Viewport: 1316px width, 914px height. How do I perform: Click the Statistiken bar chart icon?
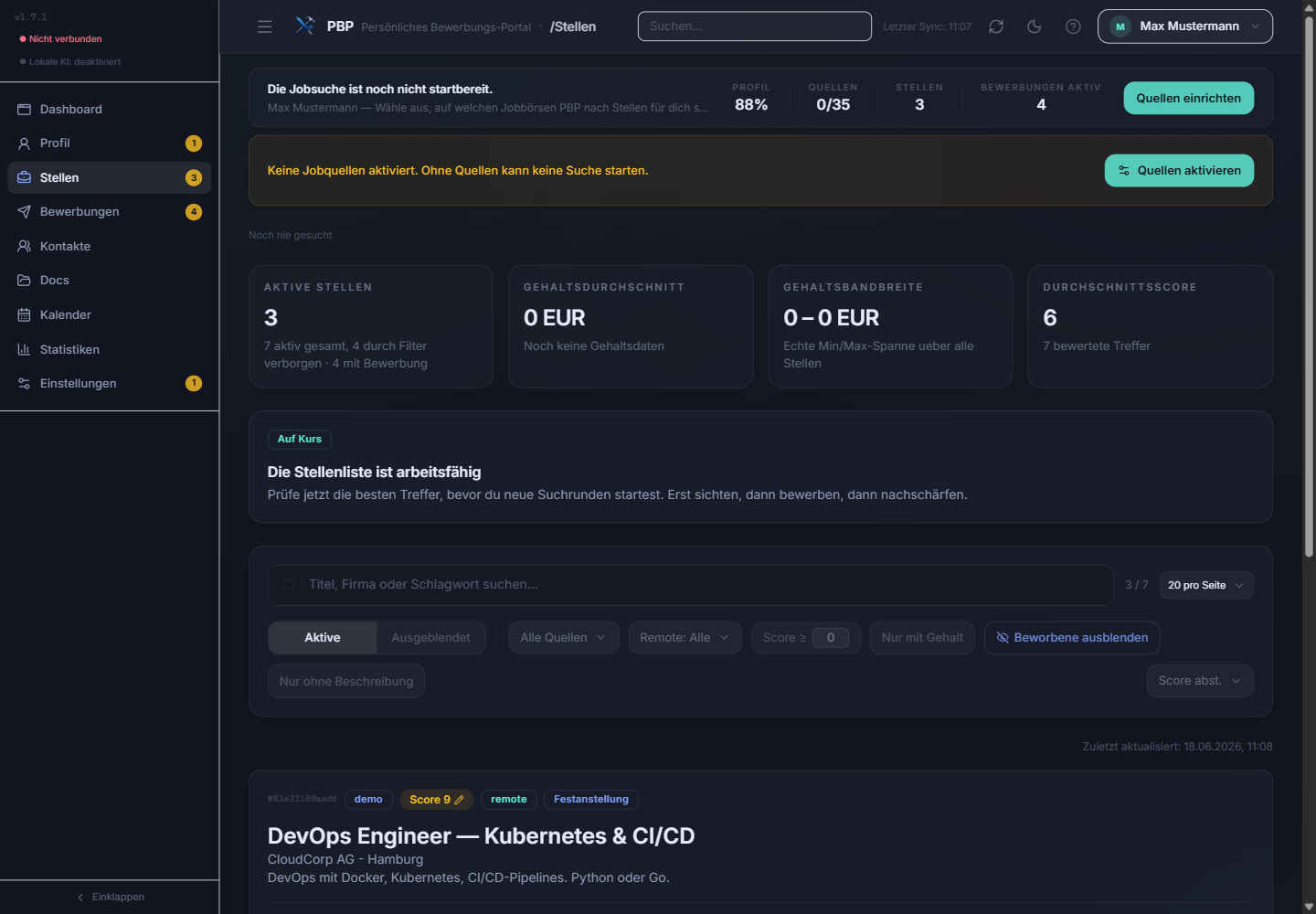click(x=24, y=349)
